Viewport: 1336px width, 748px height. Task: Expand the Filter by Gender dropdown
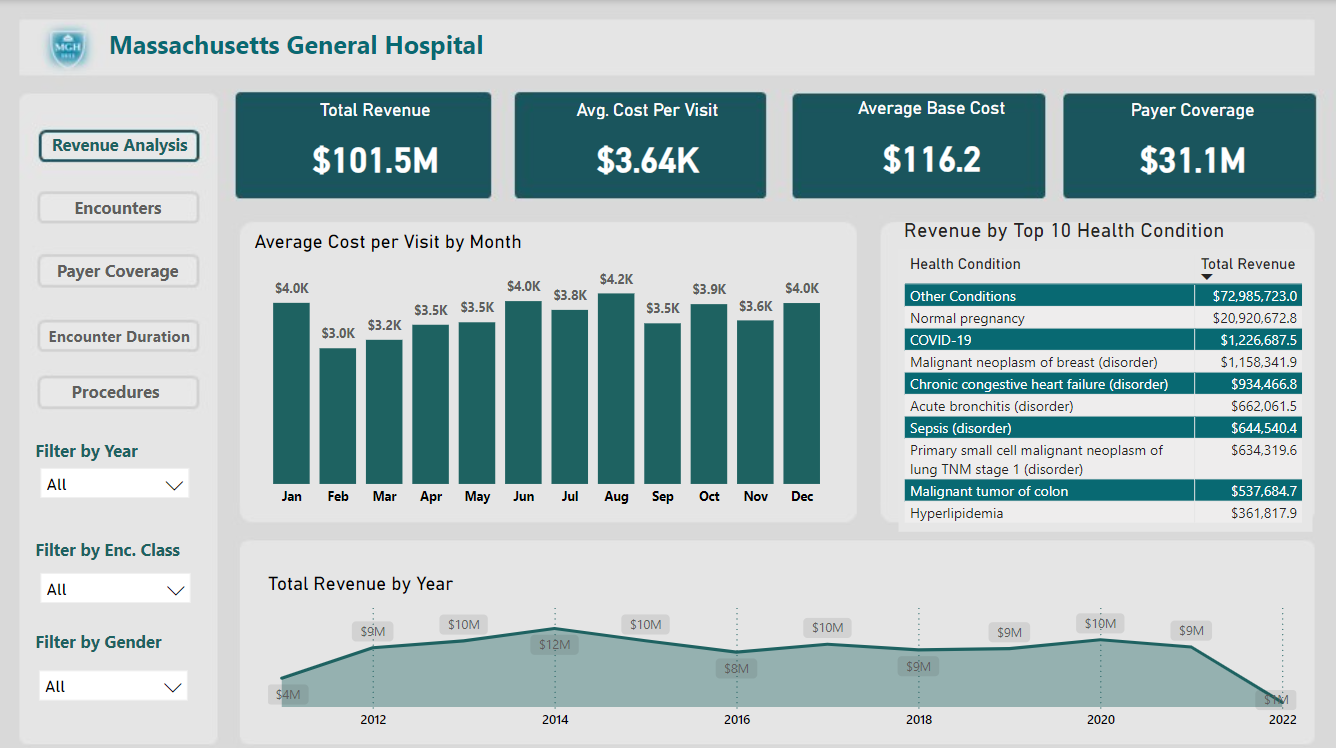click(115, 687)
